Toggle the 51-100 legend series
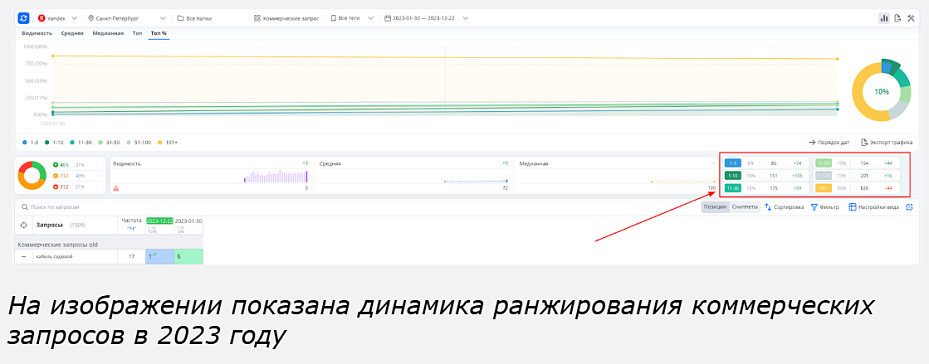Screen dimensions: 929x364 click(x=139, y=142)
